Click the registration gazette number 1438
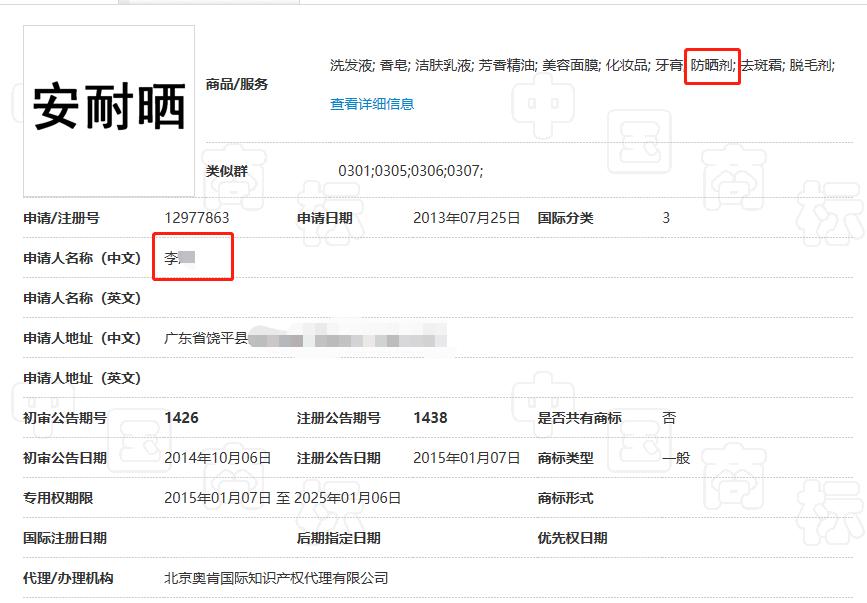 [428, 417]
